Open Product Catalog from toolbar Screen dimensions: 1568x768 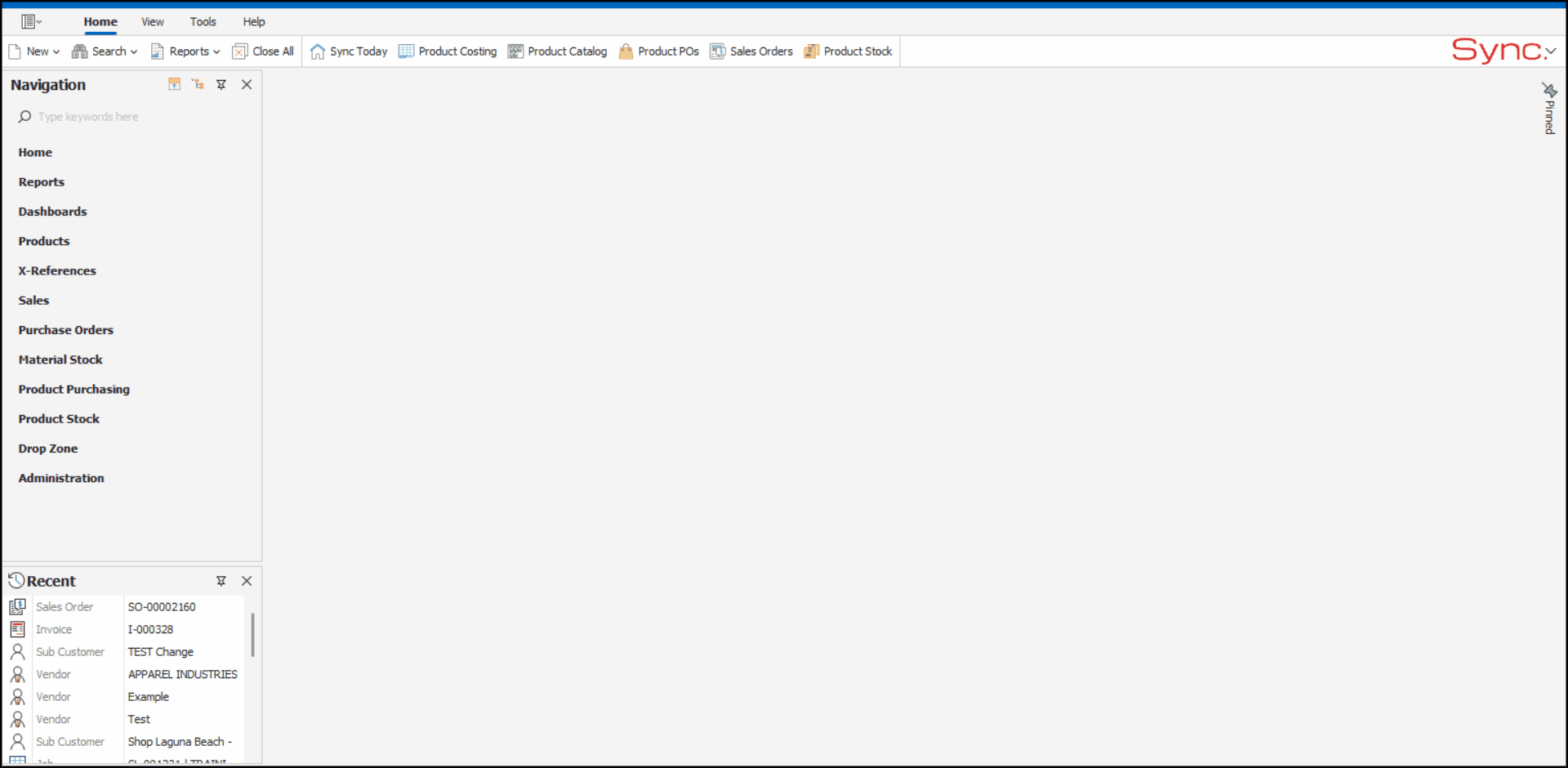tap(557, 51)
